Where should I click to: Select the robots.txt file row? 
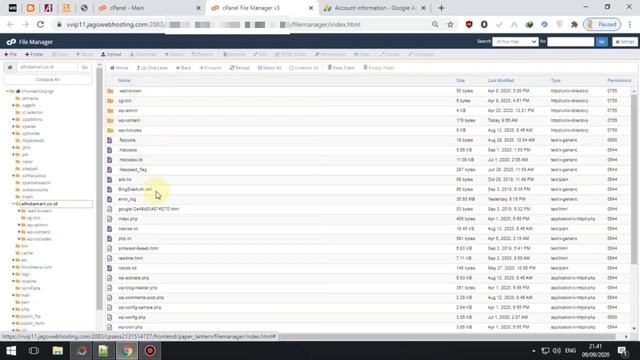pos(369,268)
